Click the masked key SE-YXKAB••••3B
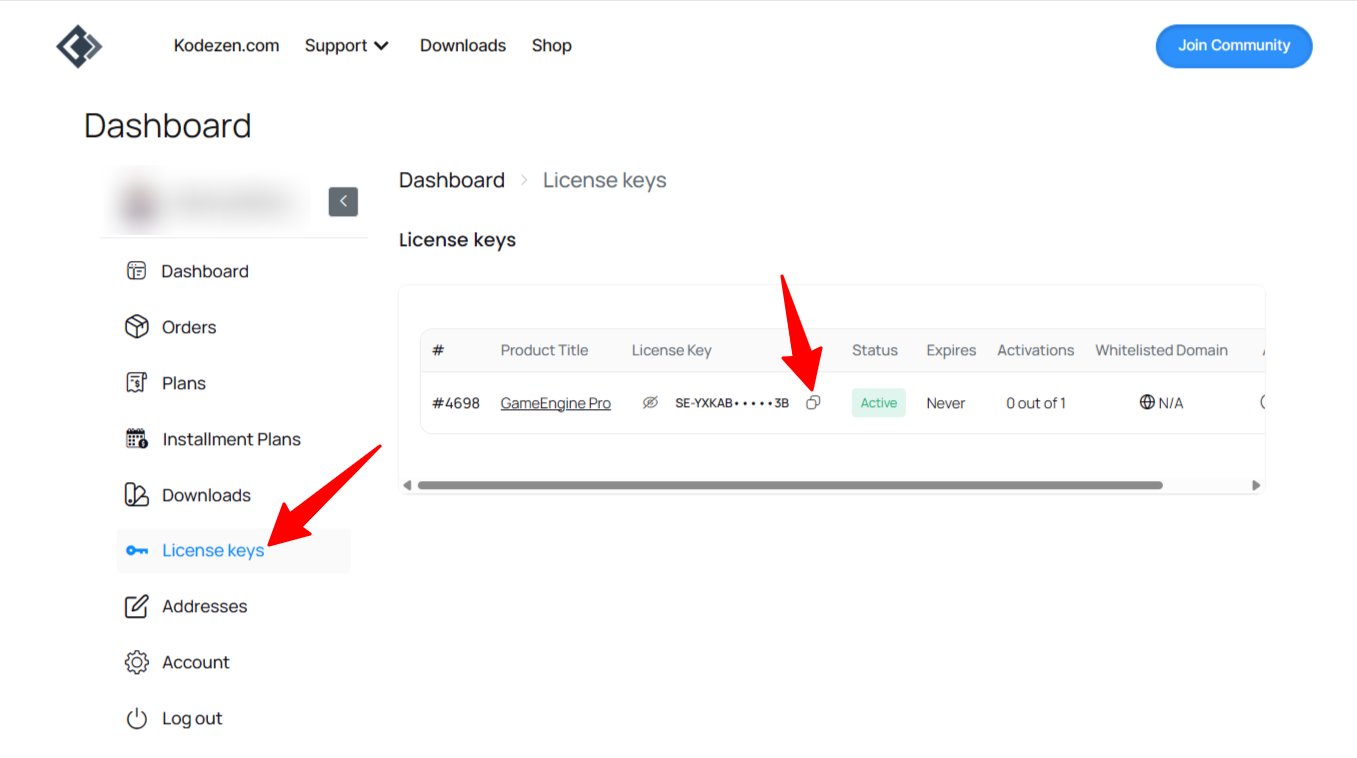The image size is (1357, 758). [x=732, y=403]
